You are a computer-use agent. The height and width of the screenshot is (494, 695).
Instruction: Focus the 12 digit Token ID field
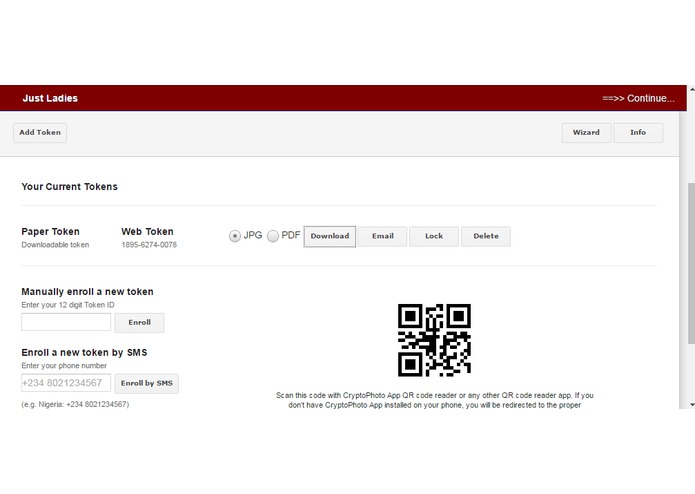pos(66,322)
